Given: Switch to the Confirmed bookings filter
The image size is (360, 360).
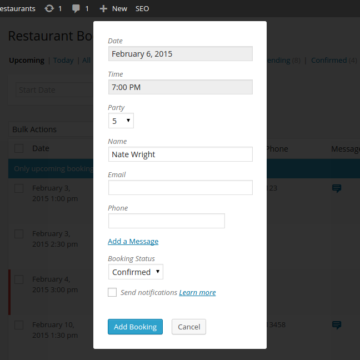Looking at the screenshot, I should (x=329, y=60).
